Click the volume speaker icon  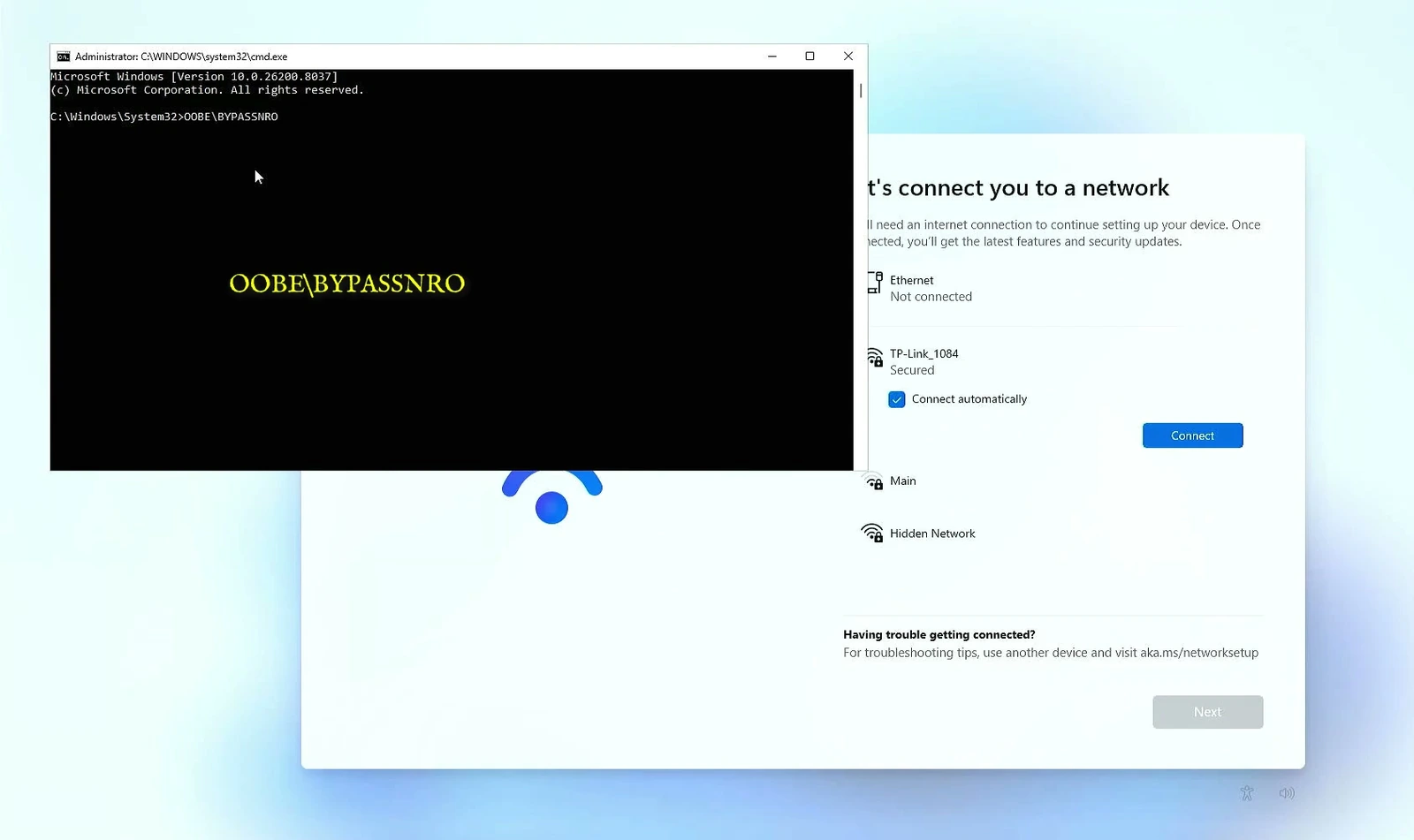(x=1287, y=793)
